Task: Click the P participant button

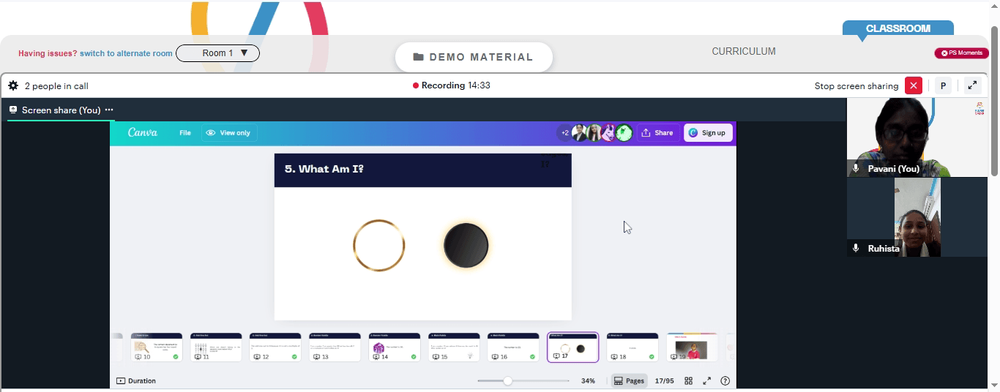Action: [x=943, y=85]
